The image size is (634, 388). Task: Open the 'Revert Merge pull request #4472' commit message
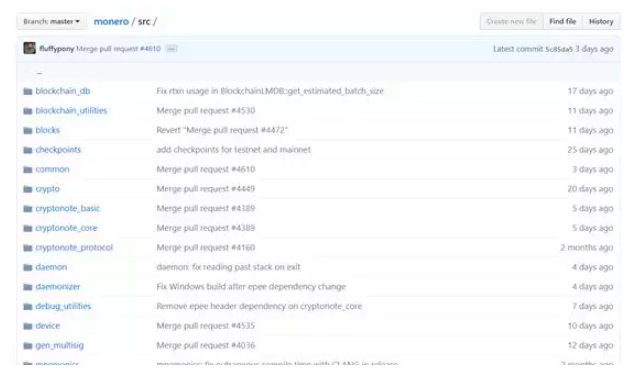pos(222,130)
